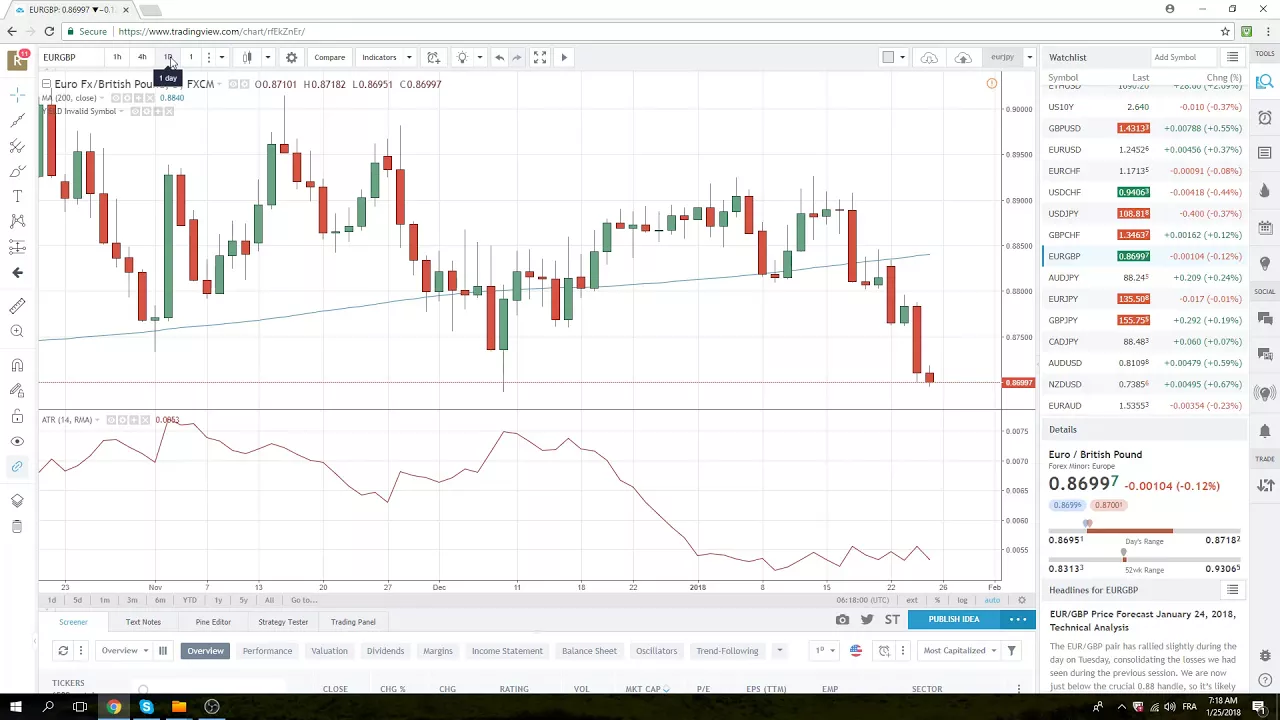Select the crosshair cursor tool
Screen dimensions: 1280x720
[x=17, y=94]
